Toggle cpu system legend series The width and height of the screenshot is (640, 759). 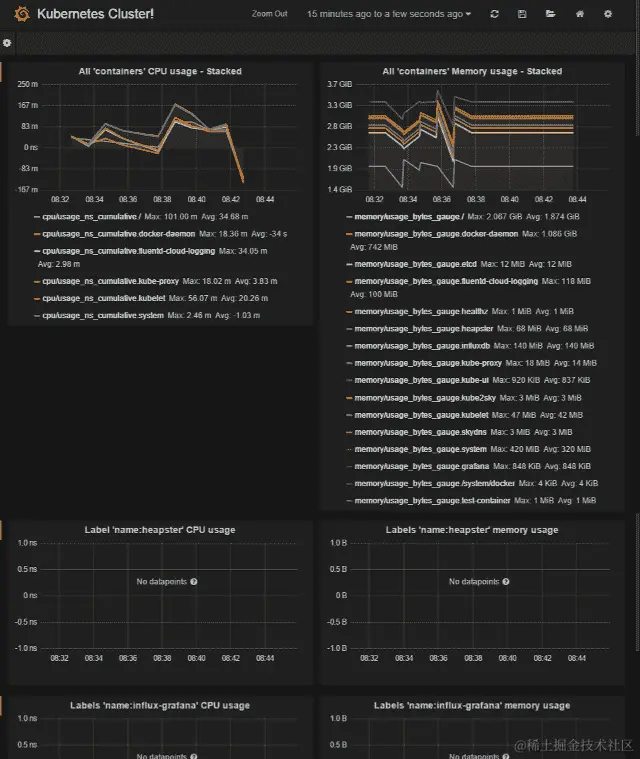point(103,315)
